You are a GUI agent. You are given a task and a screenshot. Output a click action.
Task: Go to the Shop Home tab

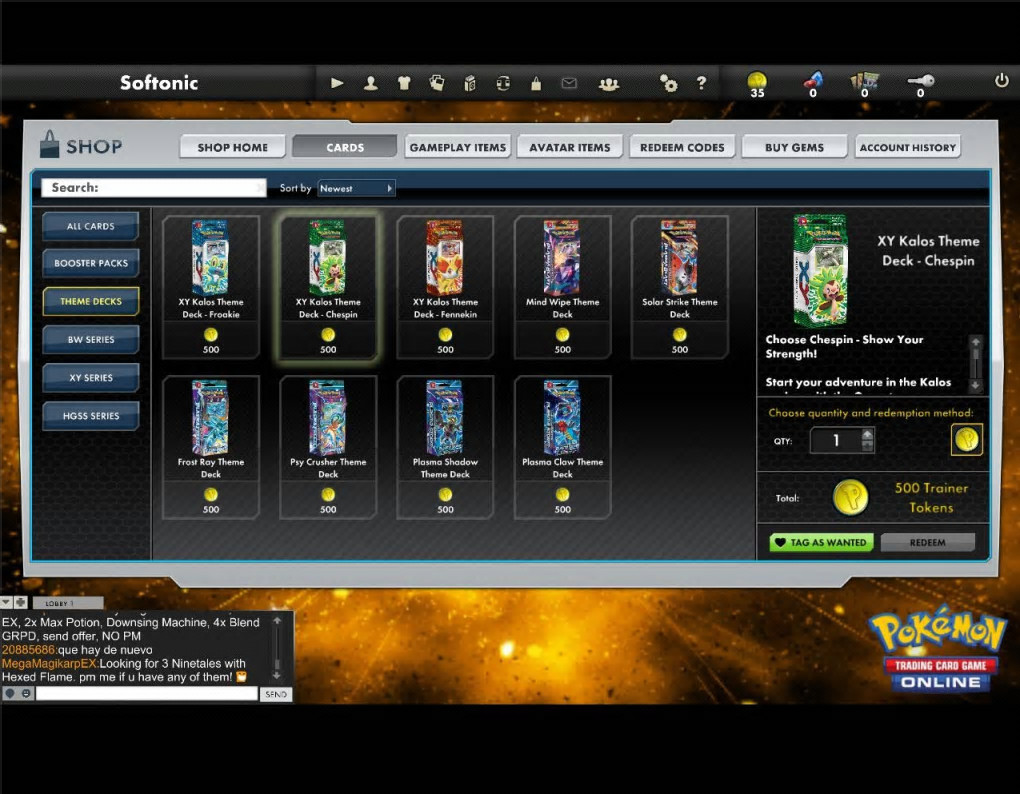pyautogui.click(x=233, y=147)
